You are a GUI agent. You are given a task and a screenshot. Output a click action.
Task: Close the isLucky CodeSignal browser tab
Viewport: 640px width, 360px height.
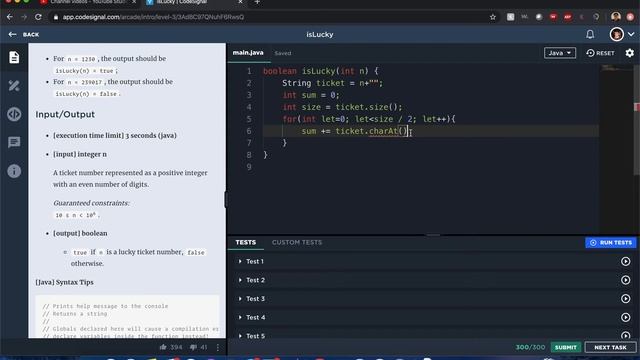pyautogui.click(x=240, y=2)
